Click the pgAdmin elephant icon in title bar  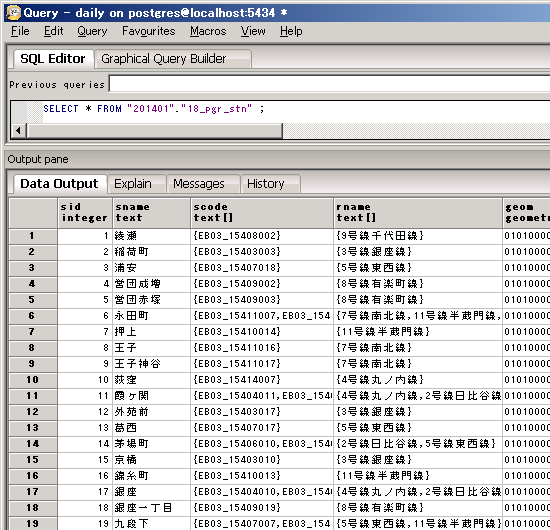tap(13, 13)
